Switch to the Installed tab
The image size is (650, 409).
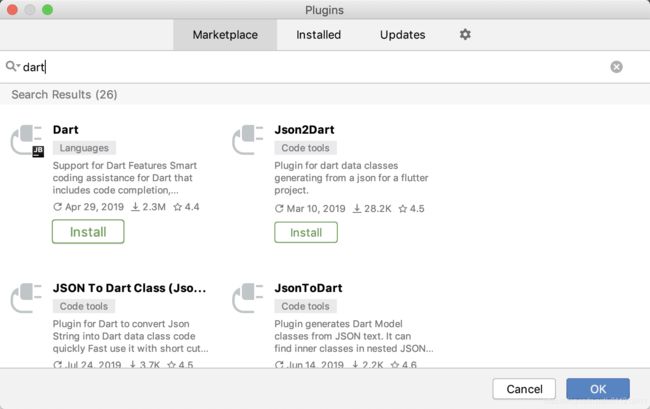pos(318,35)
